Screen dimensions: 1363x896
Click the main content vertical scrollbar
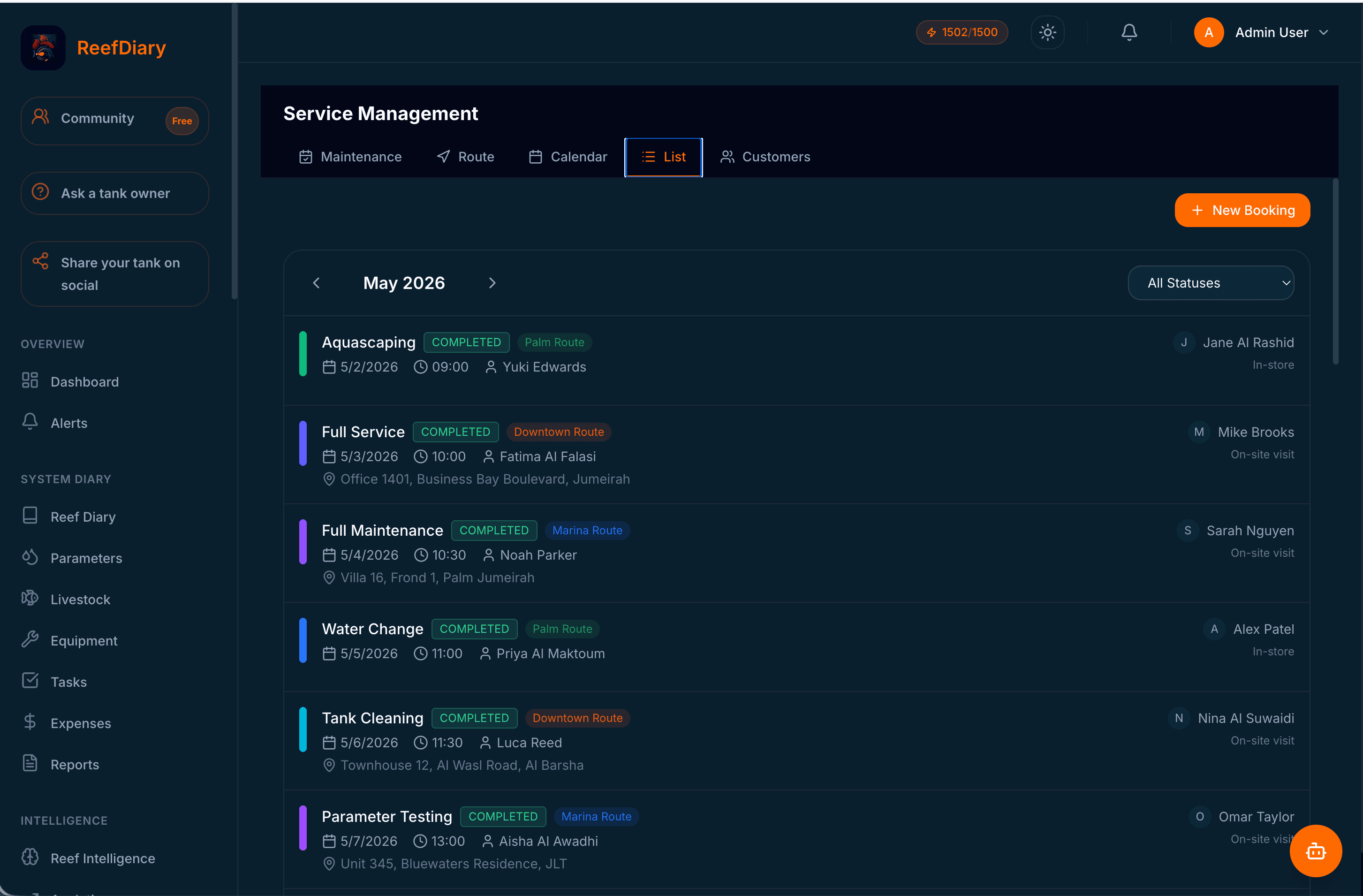point(1335,271)
